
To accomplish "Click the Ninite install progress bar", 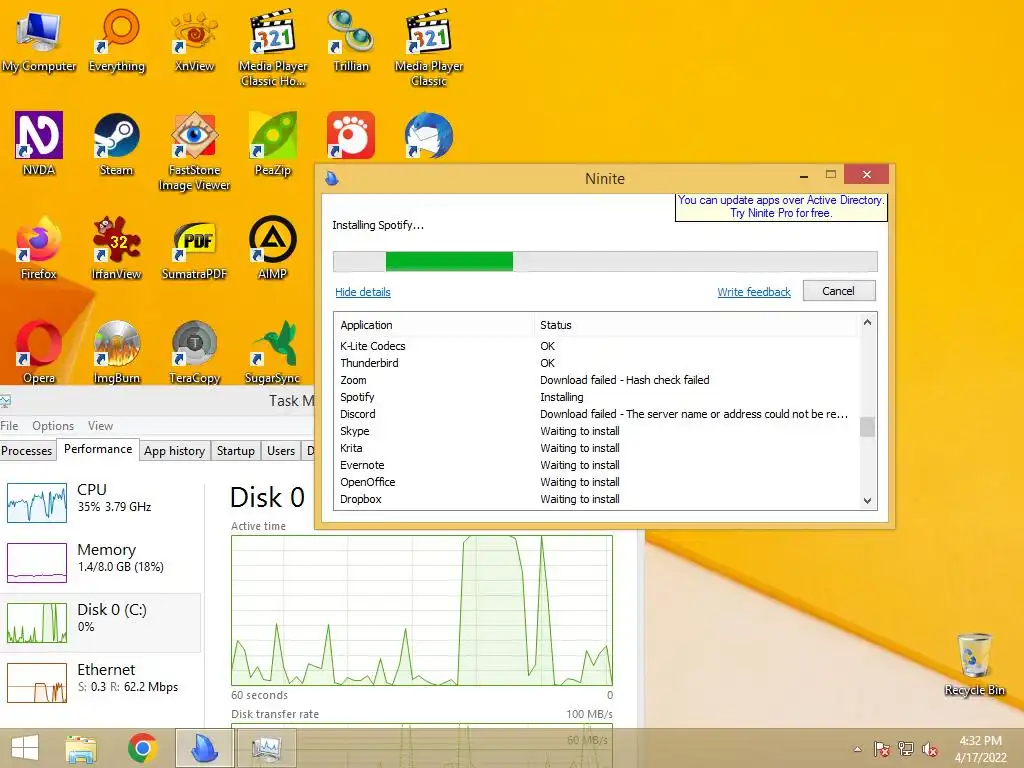I will click(x=605, y=261).
